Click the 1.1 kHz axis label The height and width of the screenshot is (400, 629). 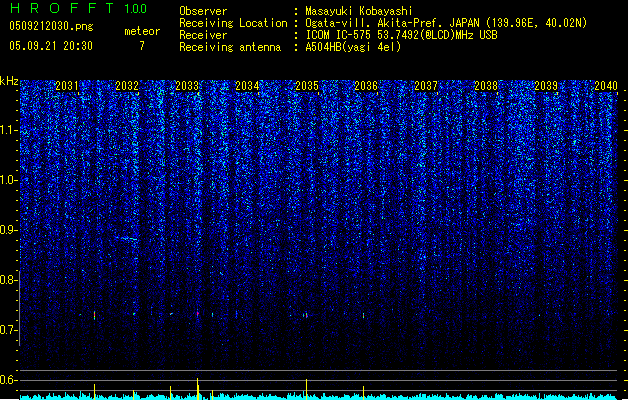[x=8, y=131]
